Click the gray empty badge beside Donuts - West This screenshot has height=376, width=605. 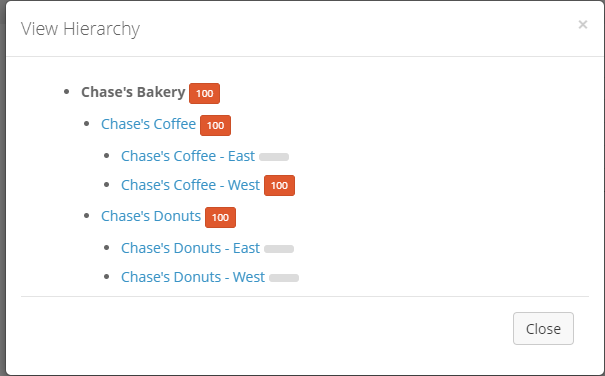284,278
